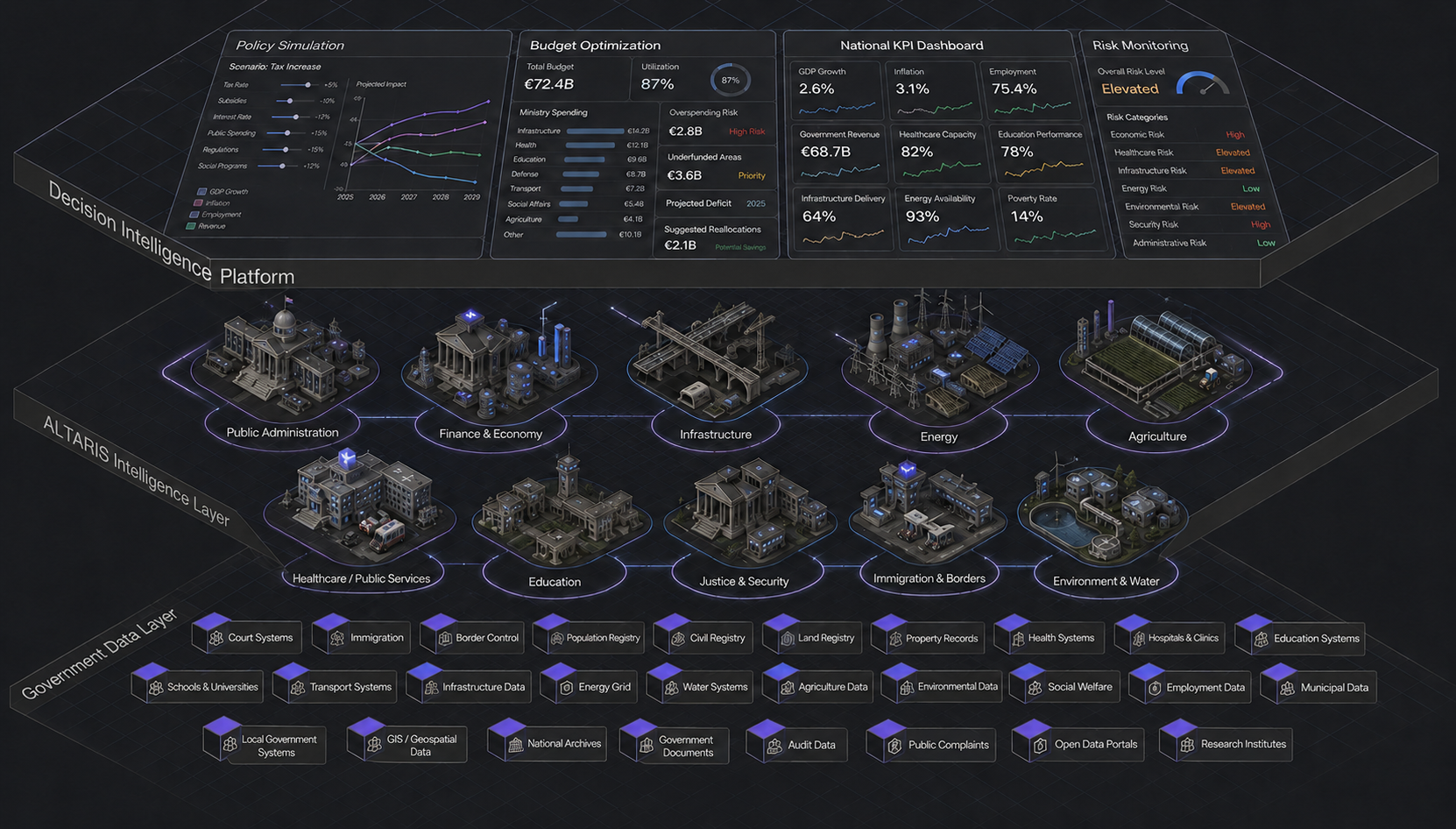
Task: Toggle the GDP Growth legend entry
Action: (x=223, y=191)
